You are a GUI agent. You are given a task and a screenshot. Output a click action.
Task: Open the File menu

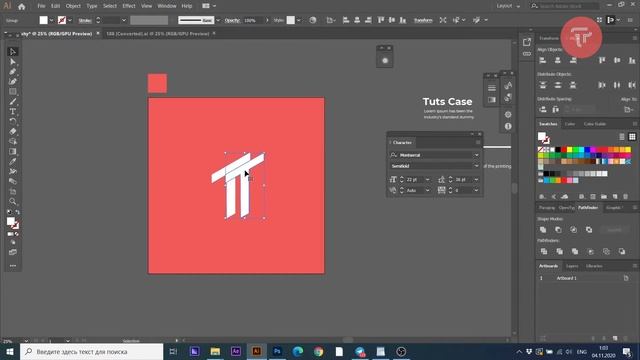(x=41, y=6)
